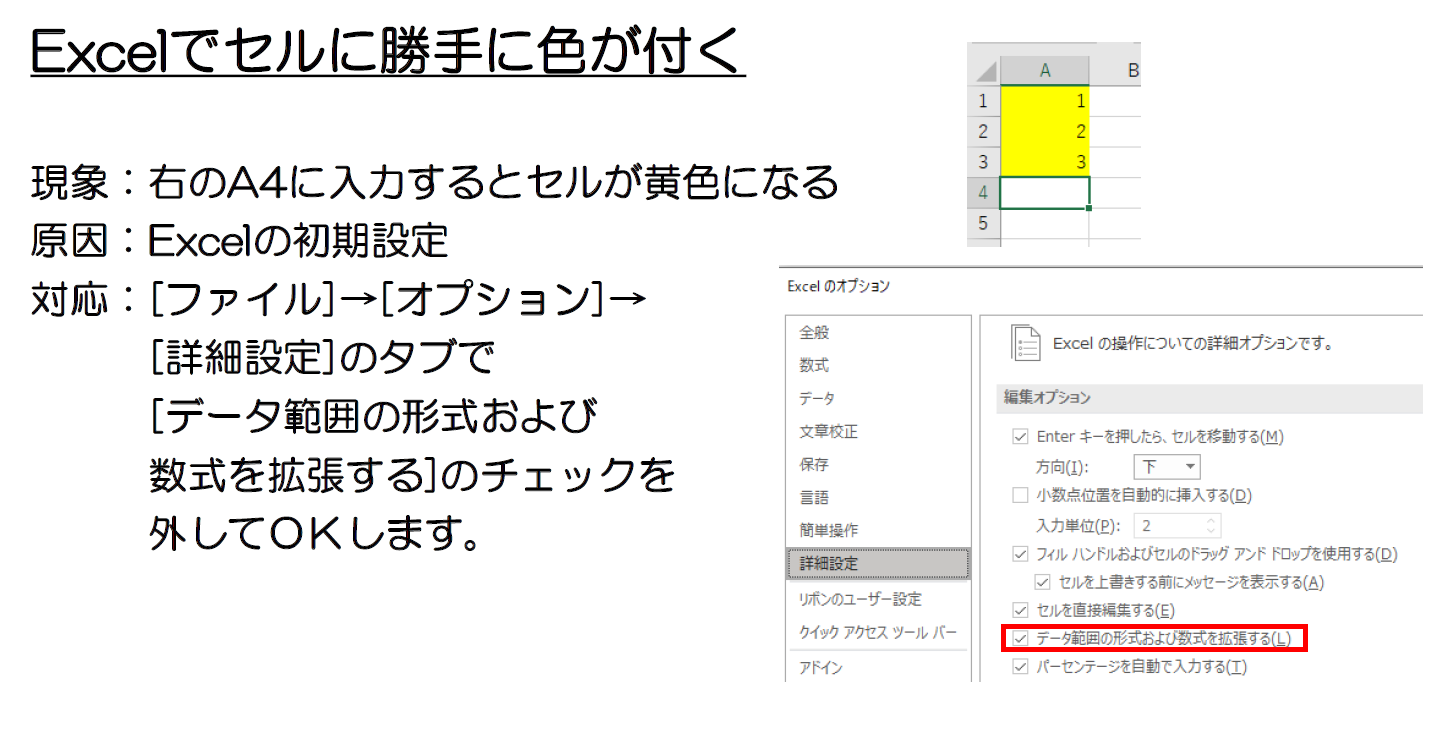Select the empty cell A4
1432x752 pixels.
click(x=1044, y=192)
